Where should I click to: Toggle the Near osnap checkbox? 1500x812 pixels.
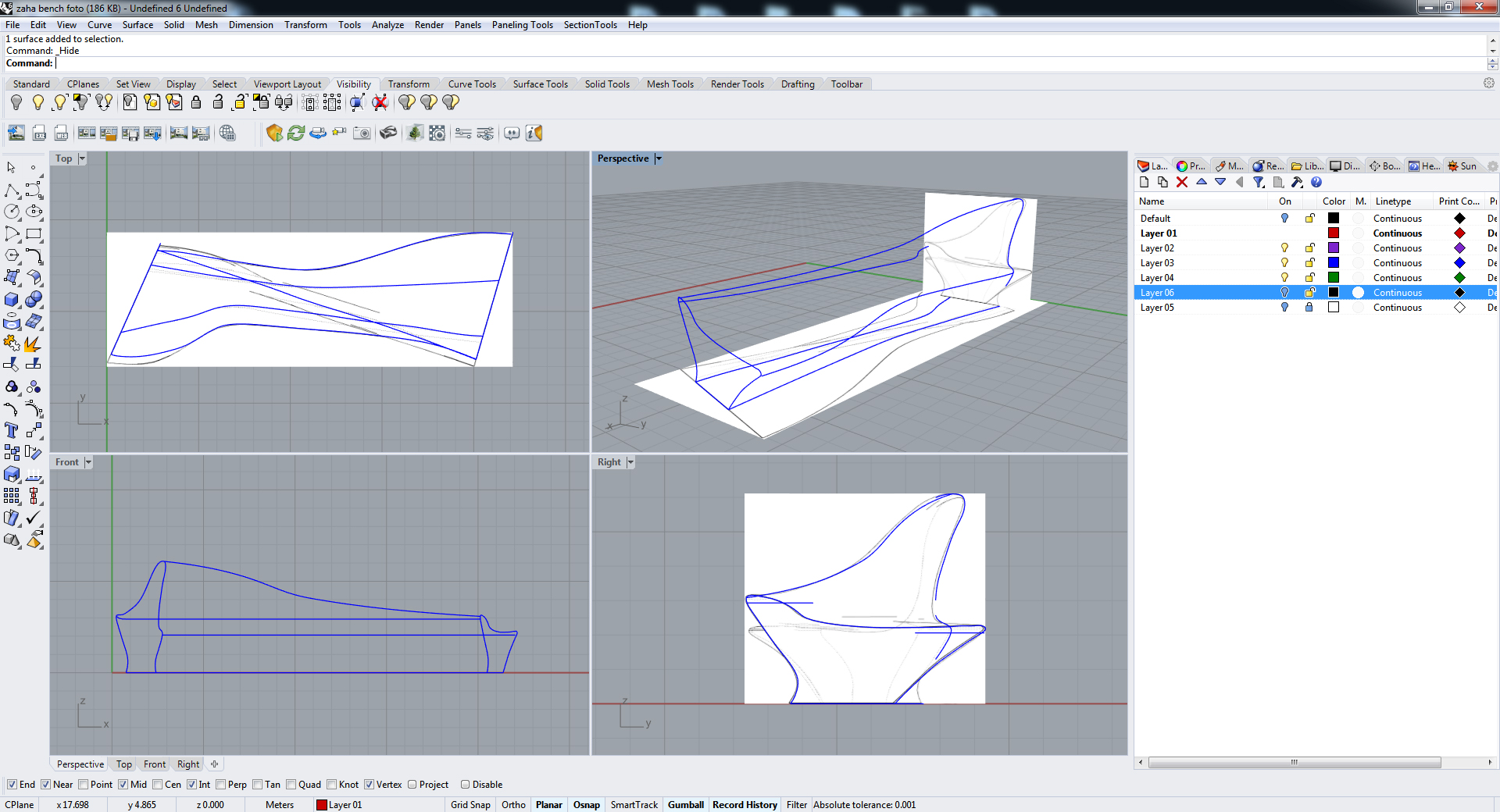pos(46,785)
